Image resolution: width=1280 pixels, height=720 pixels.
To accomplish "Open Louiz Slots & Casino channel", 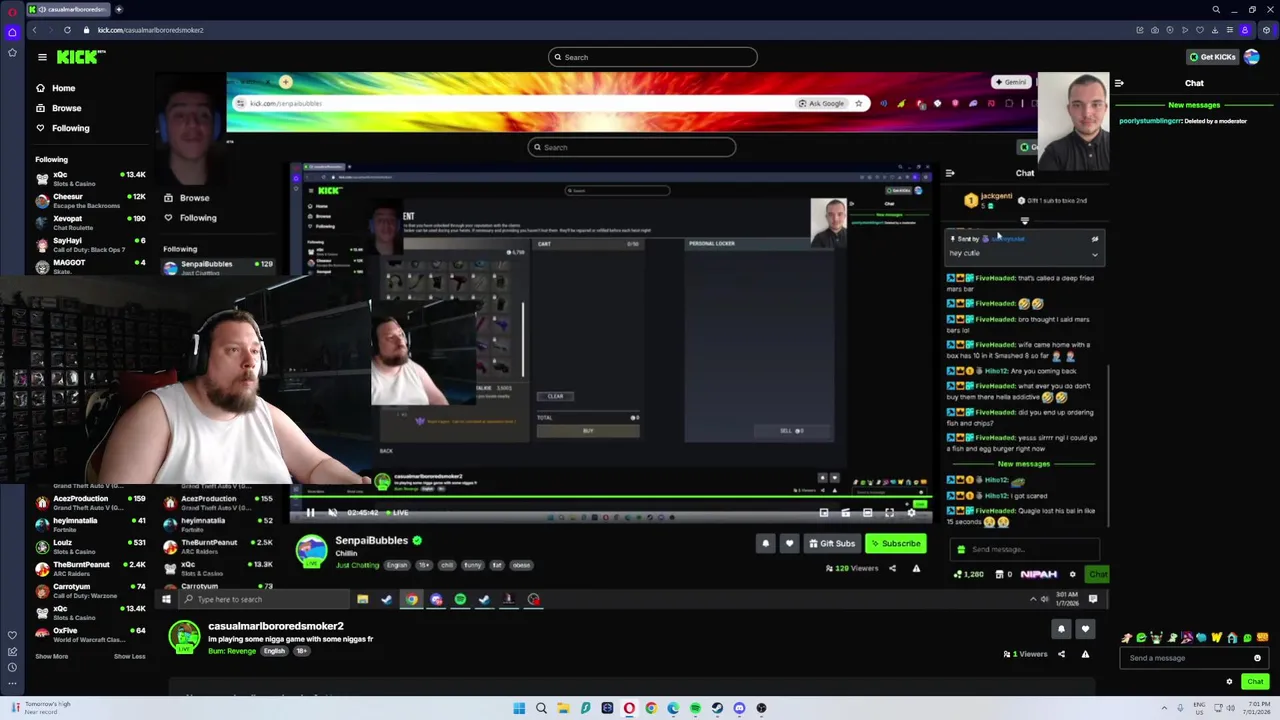I will 91,547.
